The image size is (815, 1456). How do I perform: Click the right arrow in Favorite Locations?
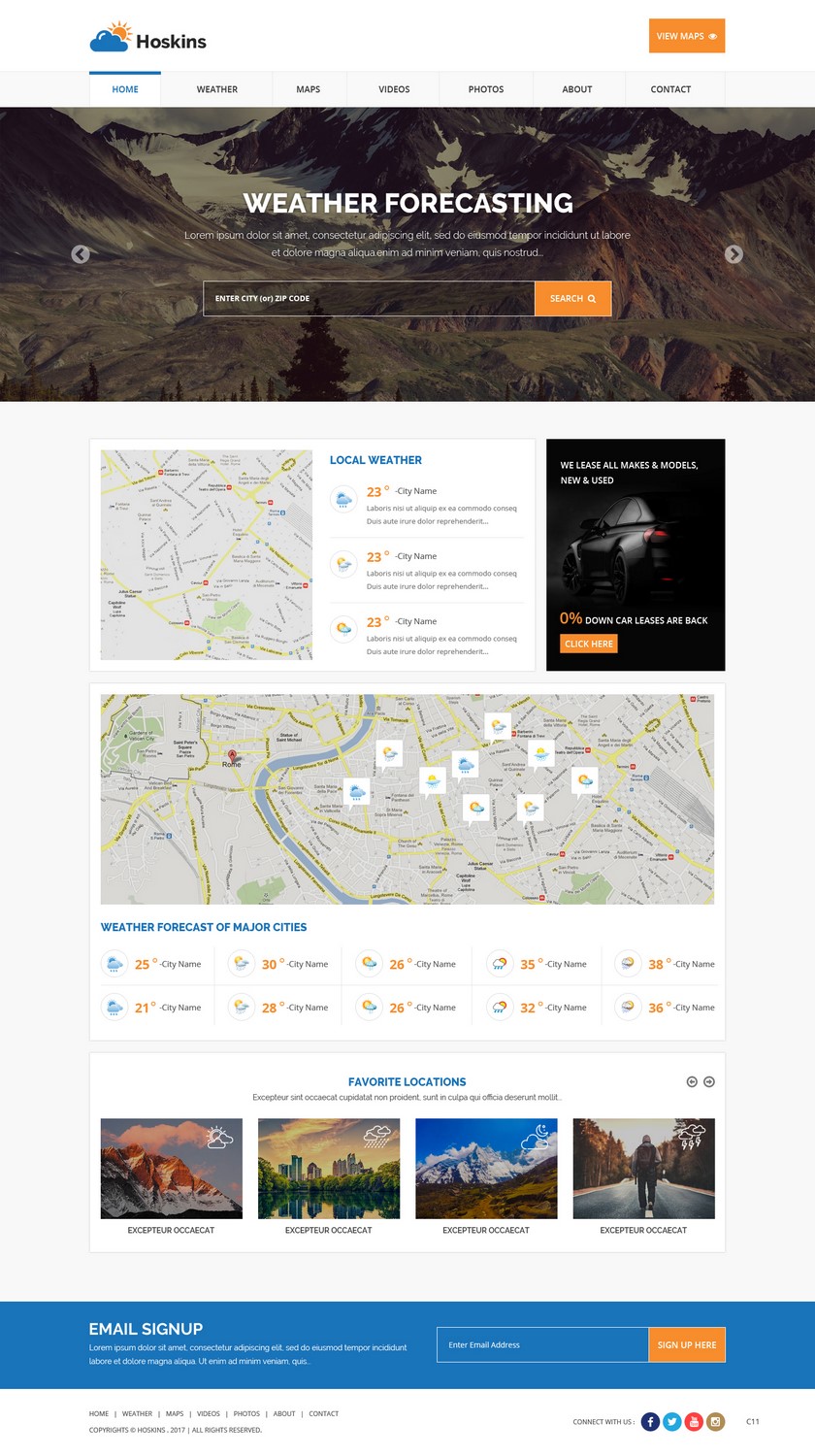pyautogui.click(x=711, y=1080)
